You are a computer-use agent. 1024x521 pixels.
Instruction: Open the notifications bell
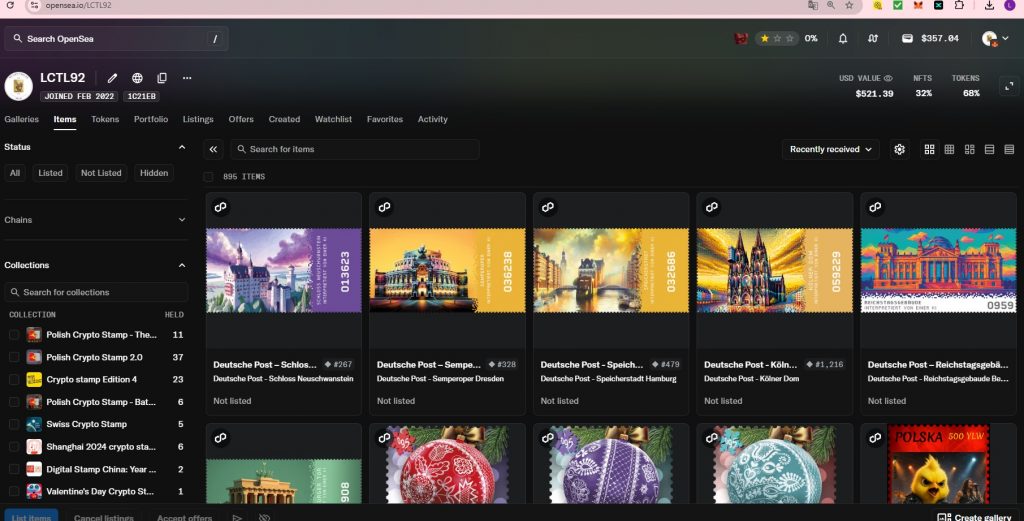pos(843,39)
